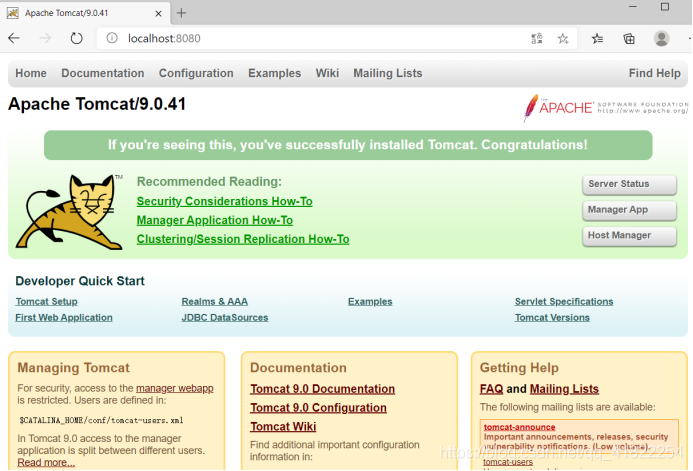Open Mailing Lists link in Getting Help
This screenshot has height=471, width=693.
564,389
